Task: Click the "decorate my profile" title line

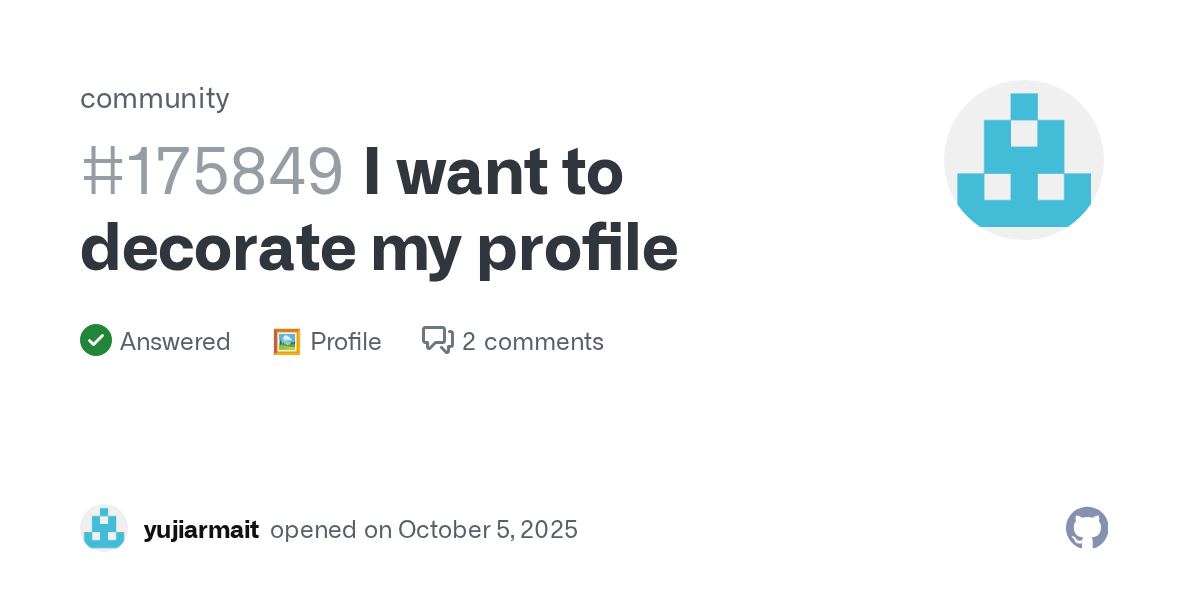Action: (x=379, y=248)
